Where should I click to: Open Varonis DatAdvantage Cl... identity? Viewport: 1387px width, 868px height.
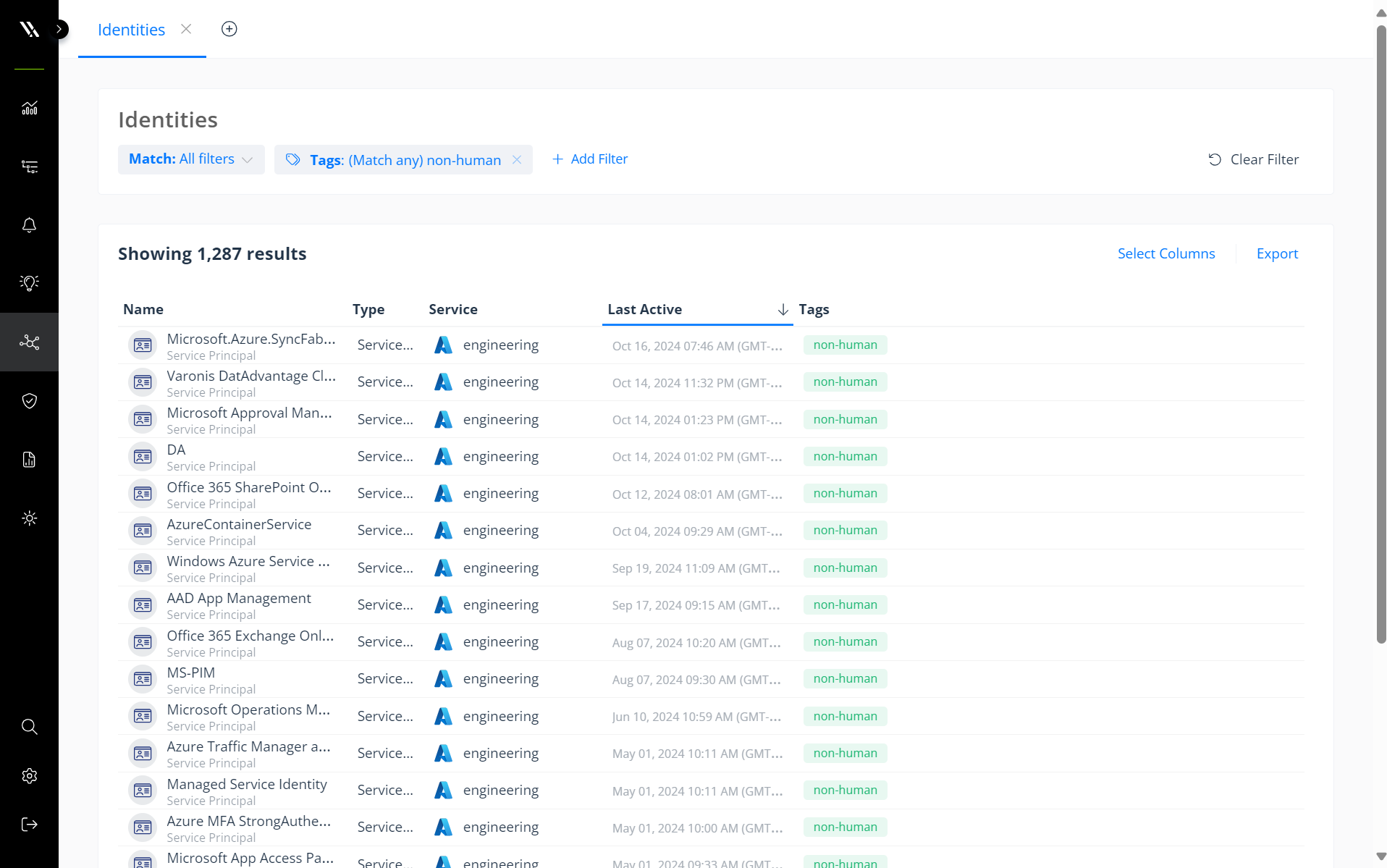point(251,376)
